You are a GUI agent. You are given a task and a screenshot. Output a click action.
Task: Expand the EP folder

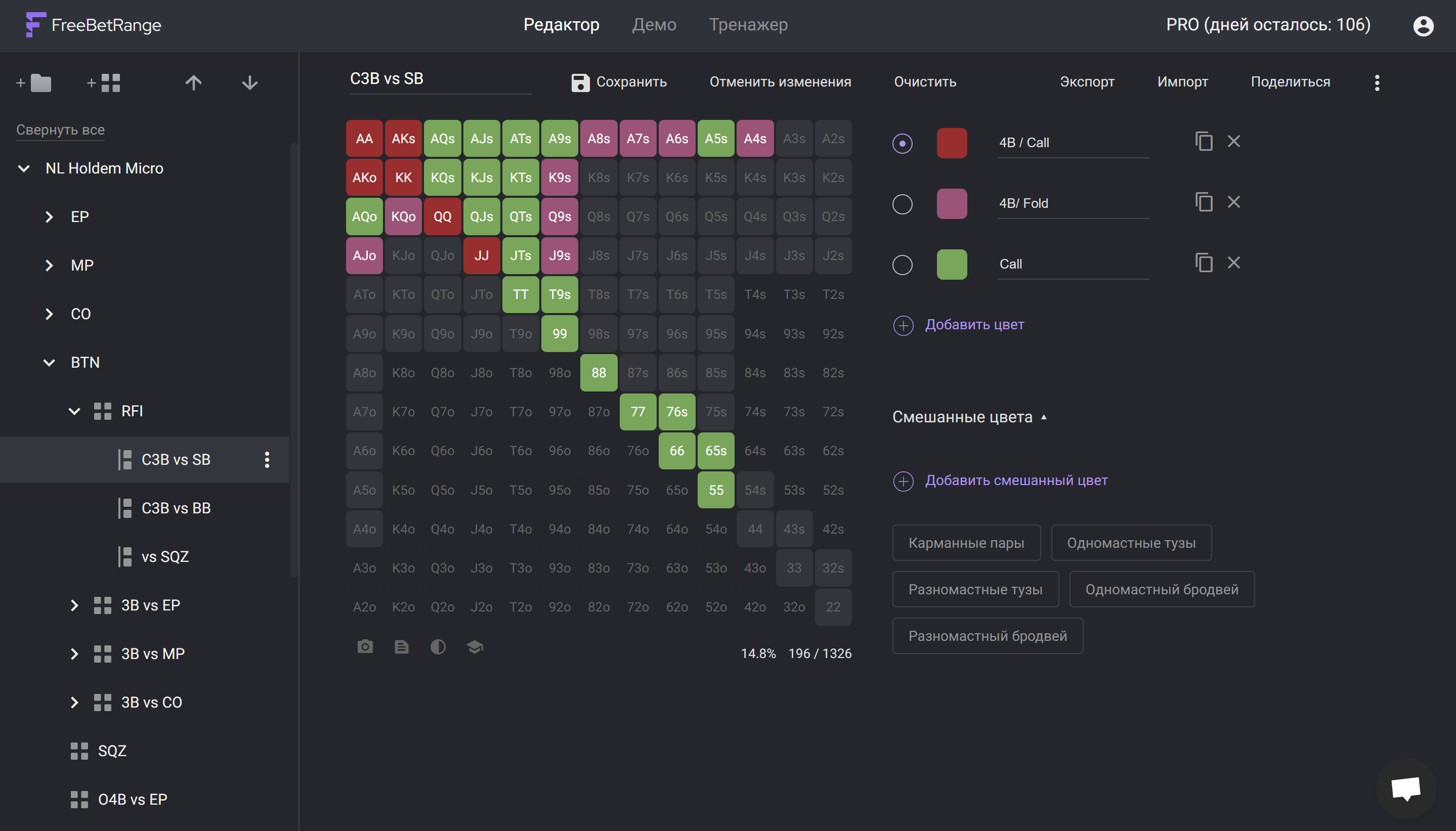coord(49,217)
